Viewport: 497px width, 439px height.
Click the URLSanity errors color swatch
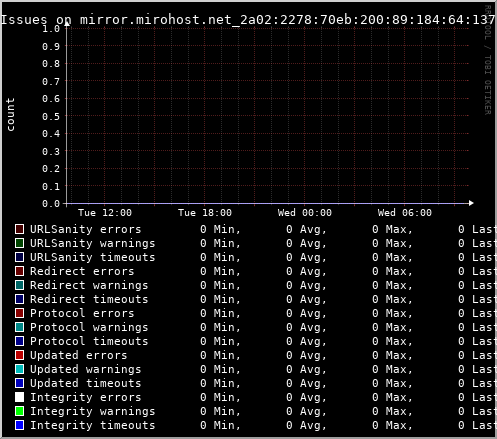point(19,229)
